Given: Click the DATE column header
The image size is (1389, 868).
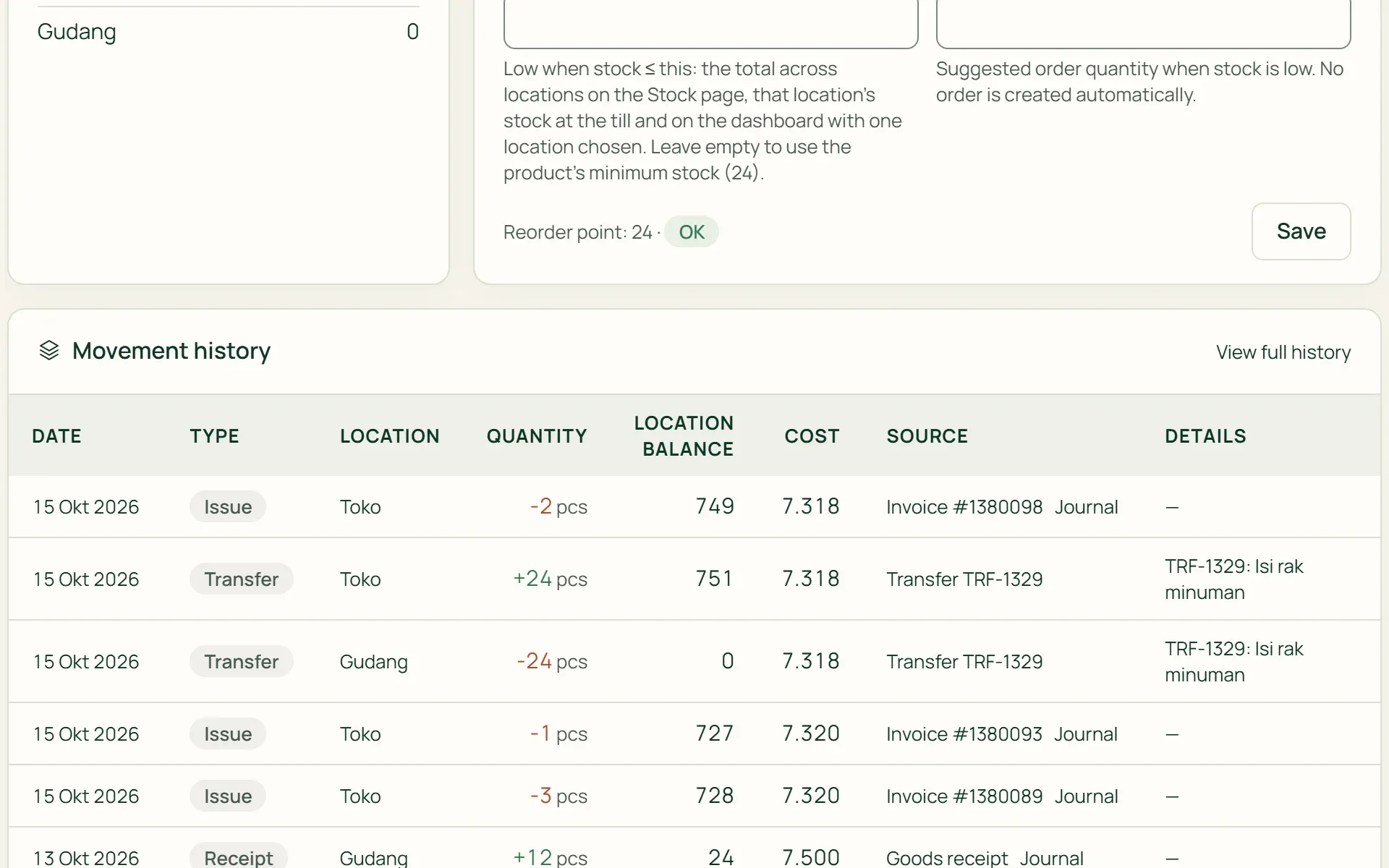Looking at the screenshot, I should pos(56,436).
